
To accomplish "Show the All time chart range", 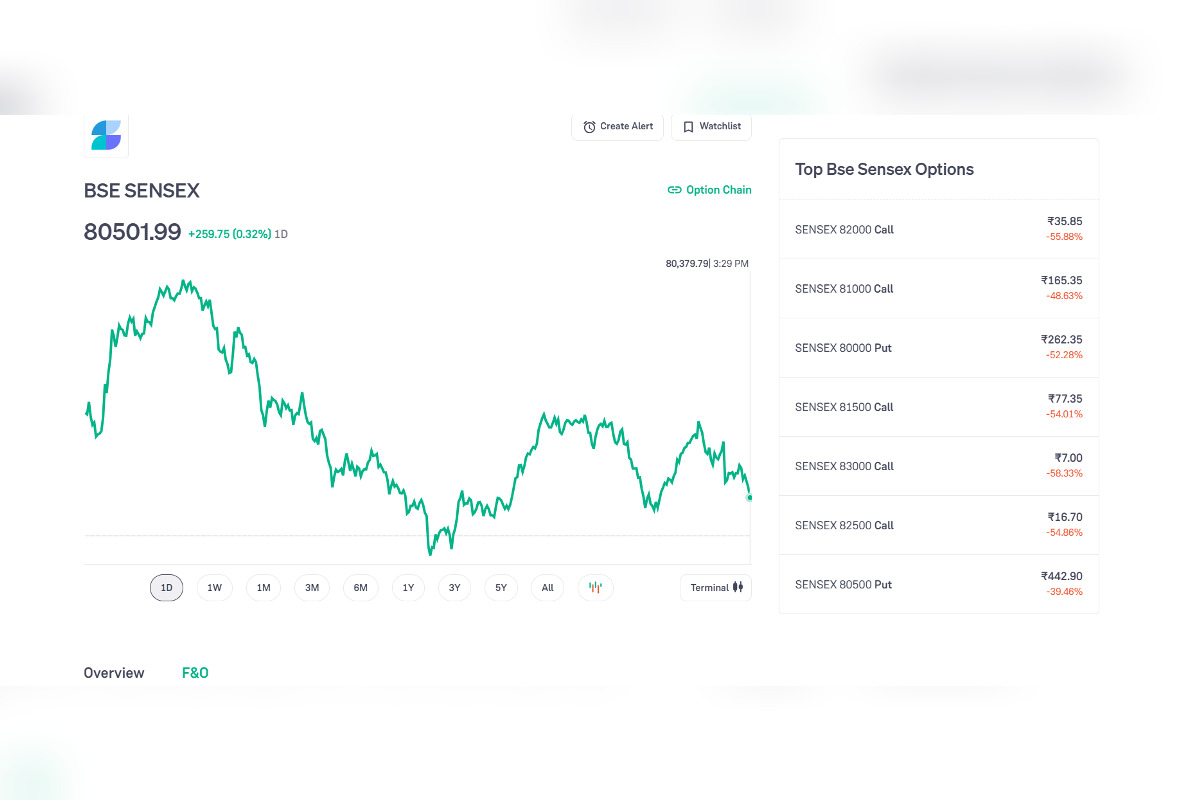I will pos(547,588).
